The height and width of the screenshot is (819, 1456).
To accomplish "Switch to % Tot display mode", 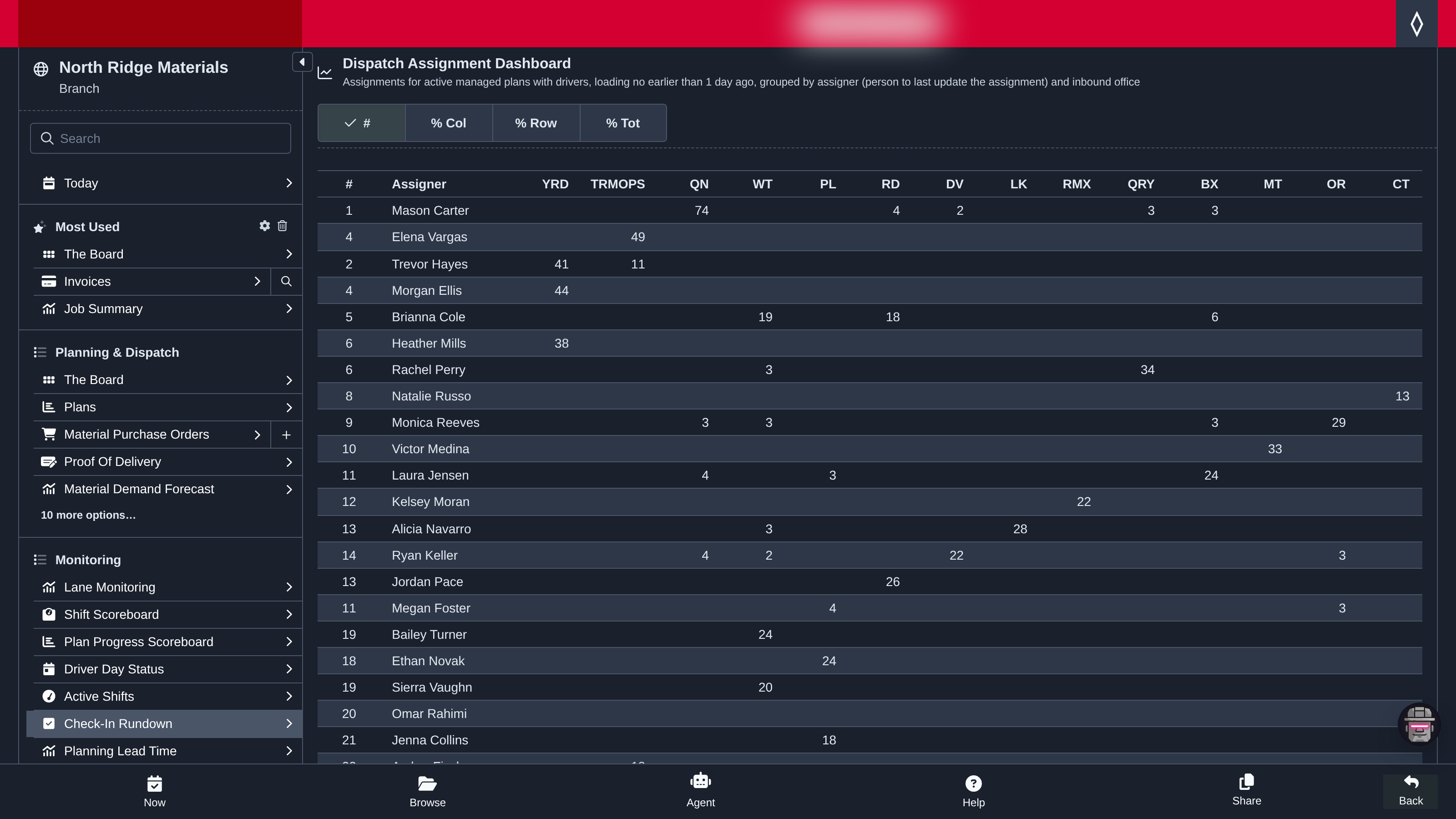I will (x=623, y=123).
